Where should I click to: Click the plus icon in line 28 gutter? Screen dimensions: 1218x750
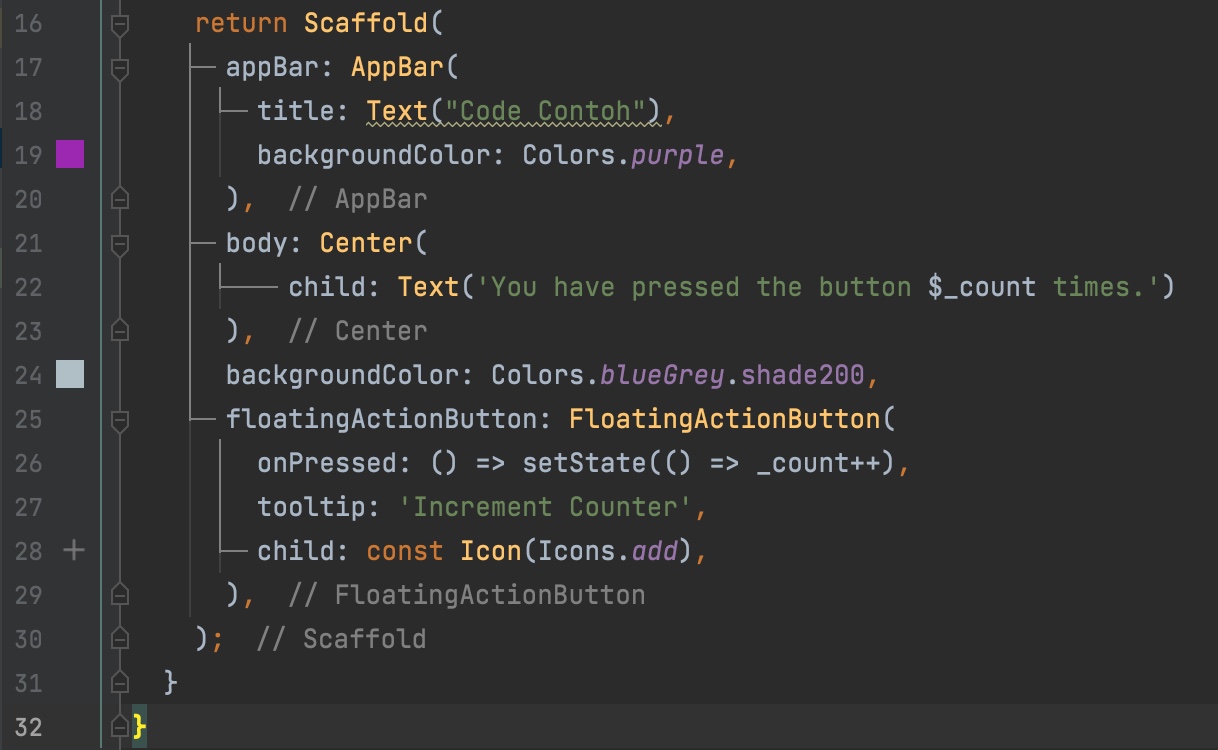pos(73,549)
